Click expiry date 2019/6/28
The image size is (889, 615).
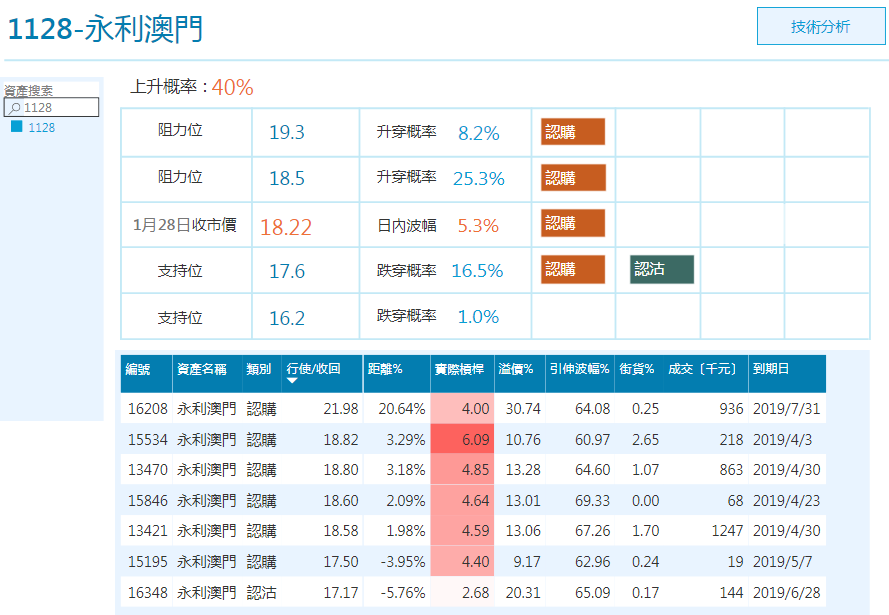click(x=786, y=593)
